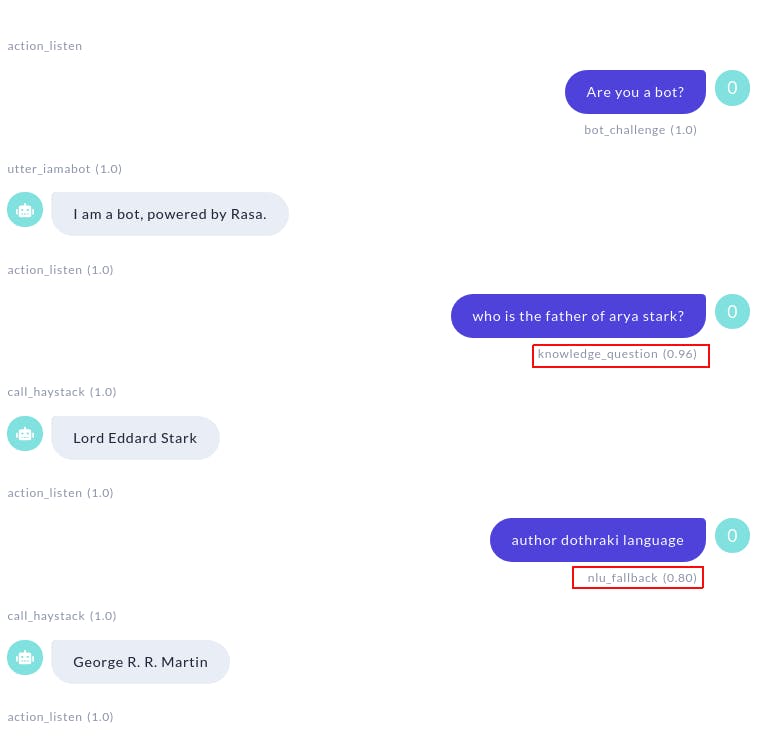Select the "Are you a bot?" message bubble
The image size is (774, 742).
(x=635, y=92)
